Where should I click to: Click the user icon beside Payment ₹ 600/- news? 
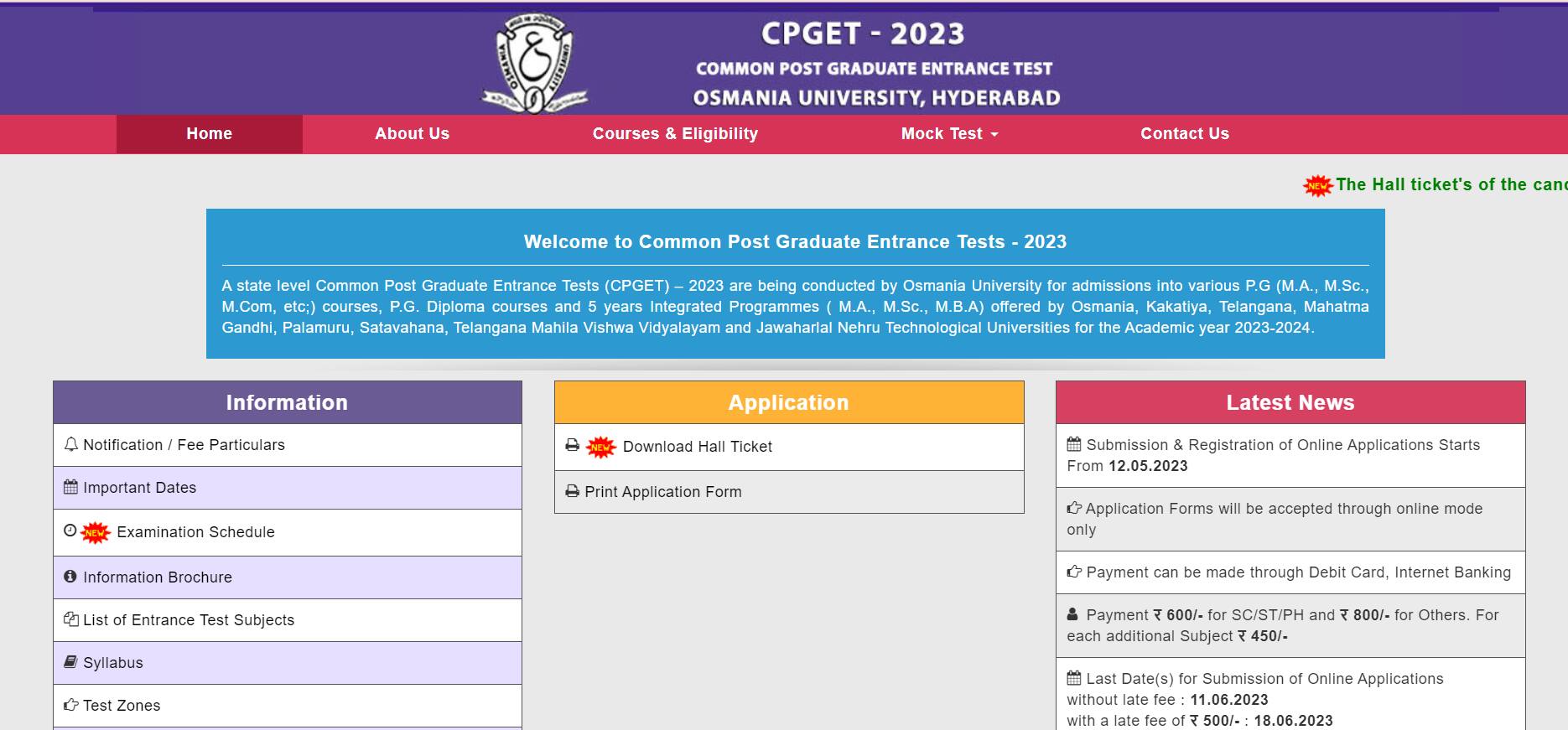pos(1073,614)
